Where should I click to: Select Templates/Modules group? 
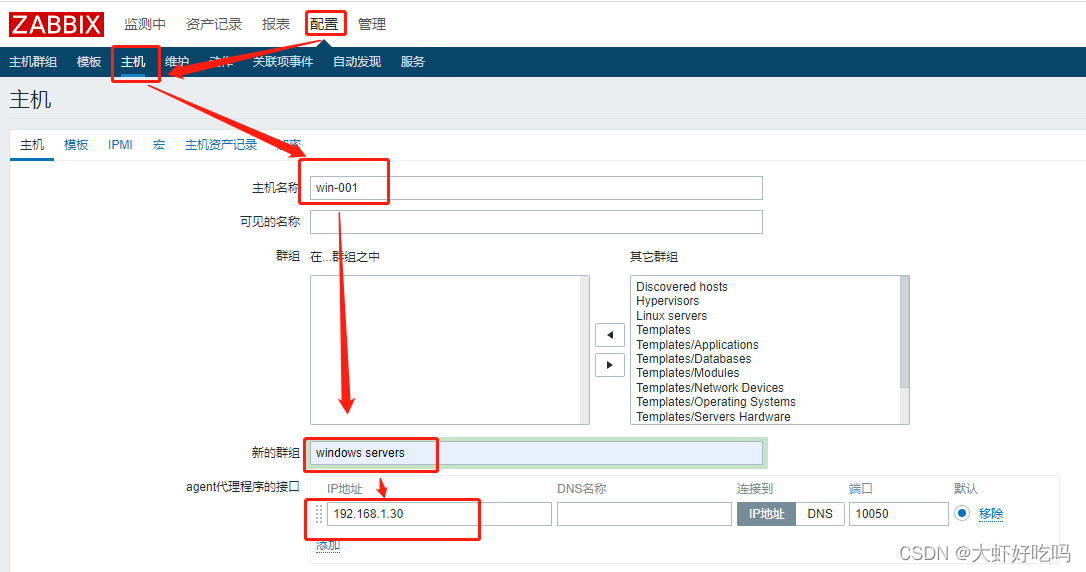pos(688,373)
